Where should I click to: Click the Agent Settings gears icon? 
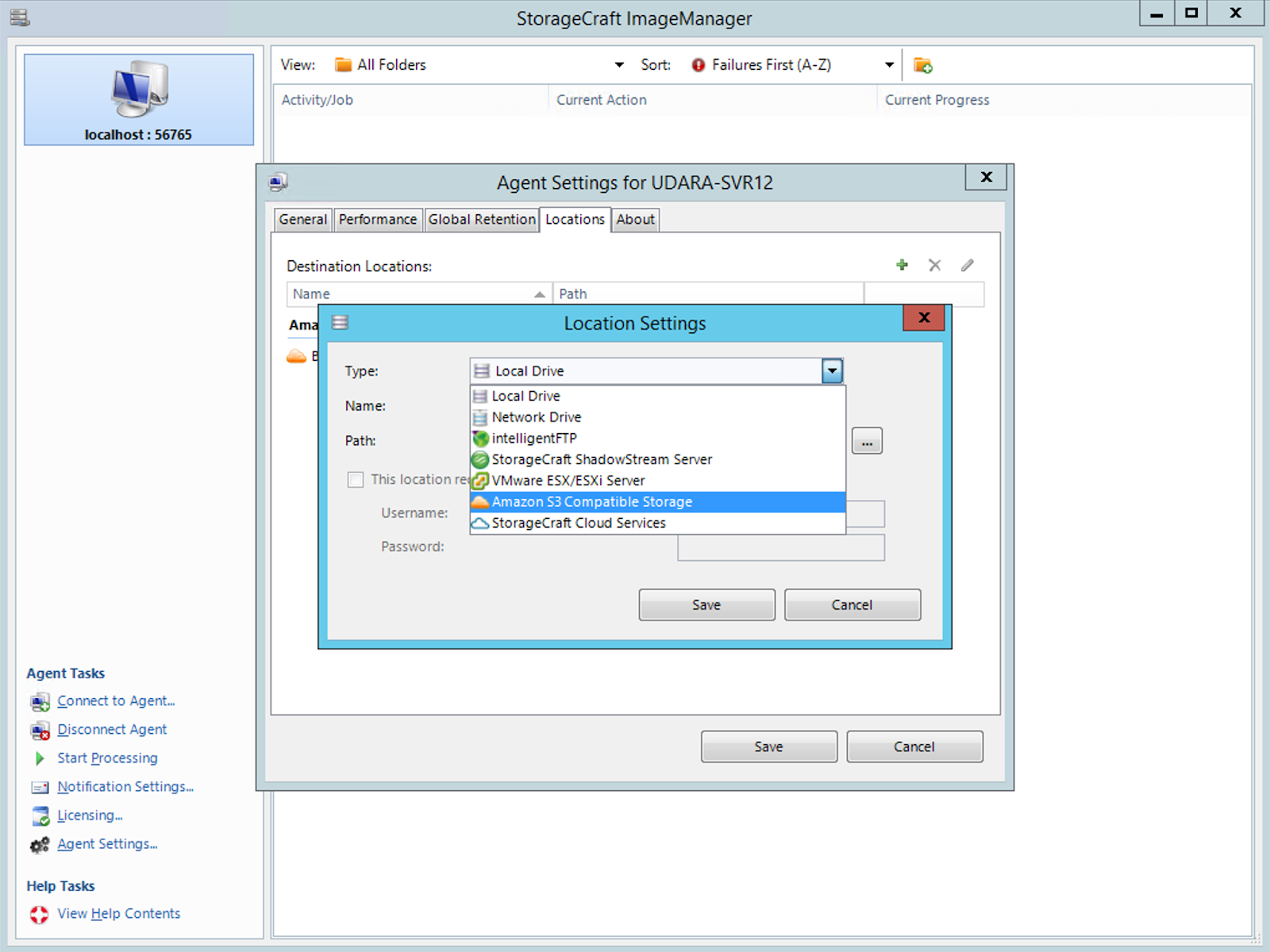pos(40,846)
